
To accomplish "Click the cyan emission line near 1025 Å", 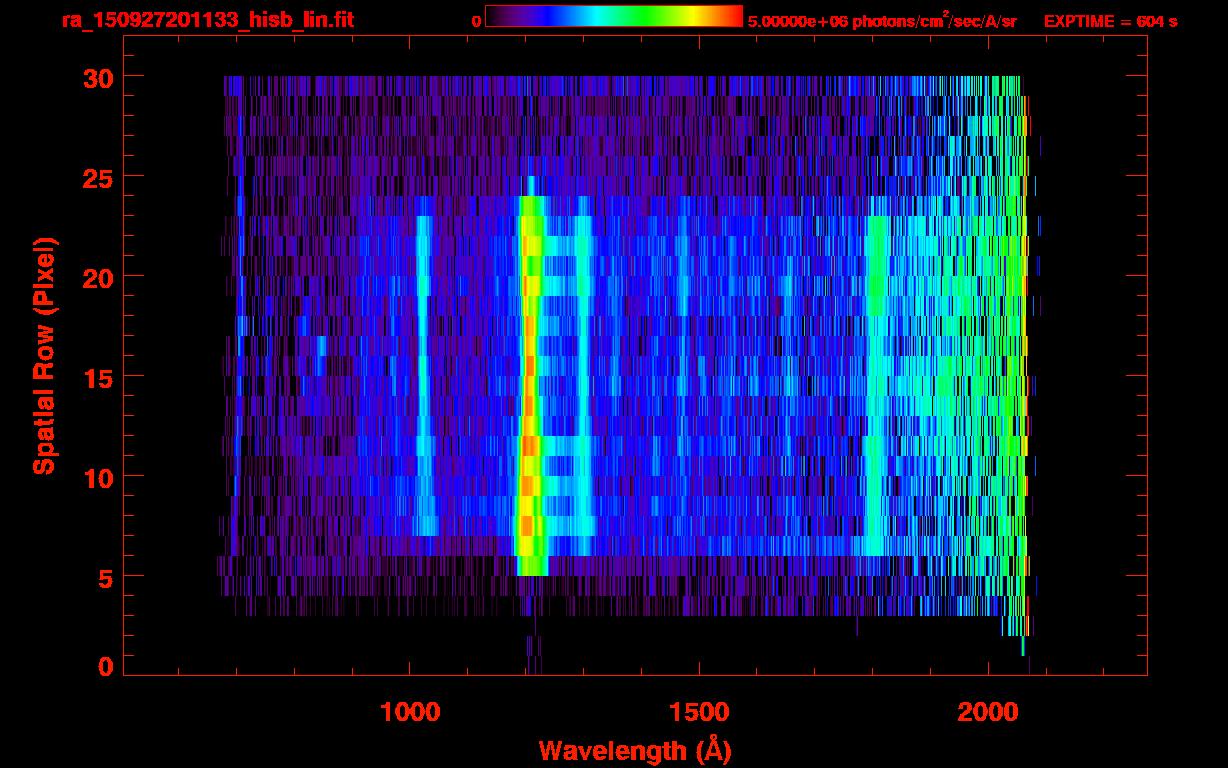I will coord(424,375).
